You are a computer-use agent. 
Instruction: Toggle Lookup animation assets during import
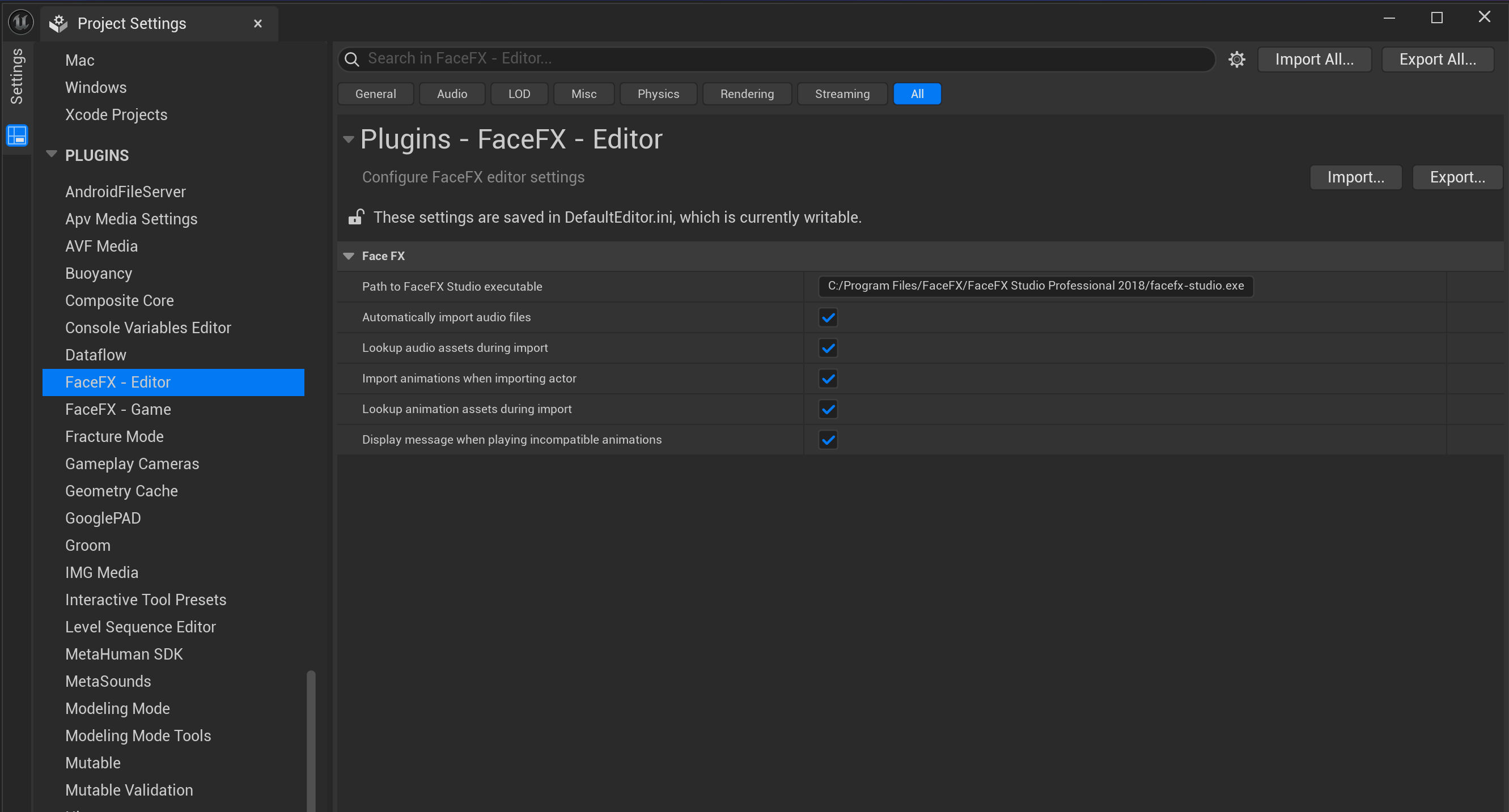point(828,409)
